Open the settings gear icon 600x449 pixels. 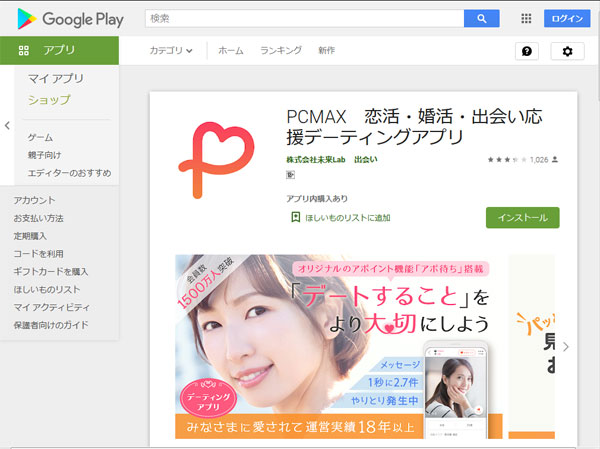(x=567, y=51)
